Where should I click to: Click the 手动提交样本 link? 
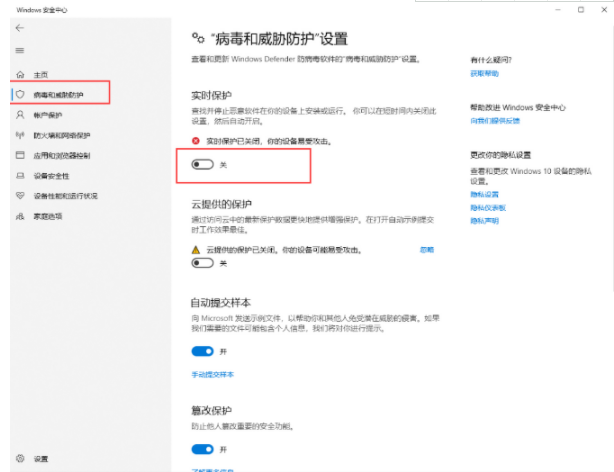(x=212, y=374)
